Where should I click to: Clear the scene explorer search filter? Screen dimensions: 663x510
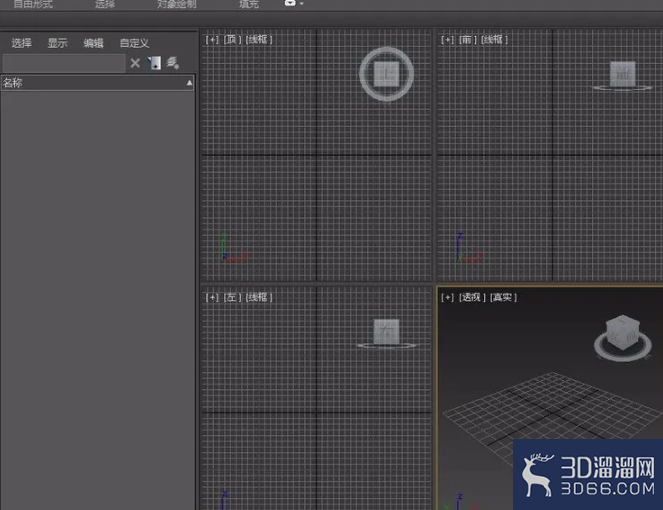click(x=135, y=63)
